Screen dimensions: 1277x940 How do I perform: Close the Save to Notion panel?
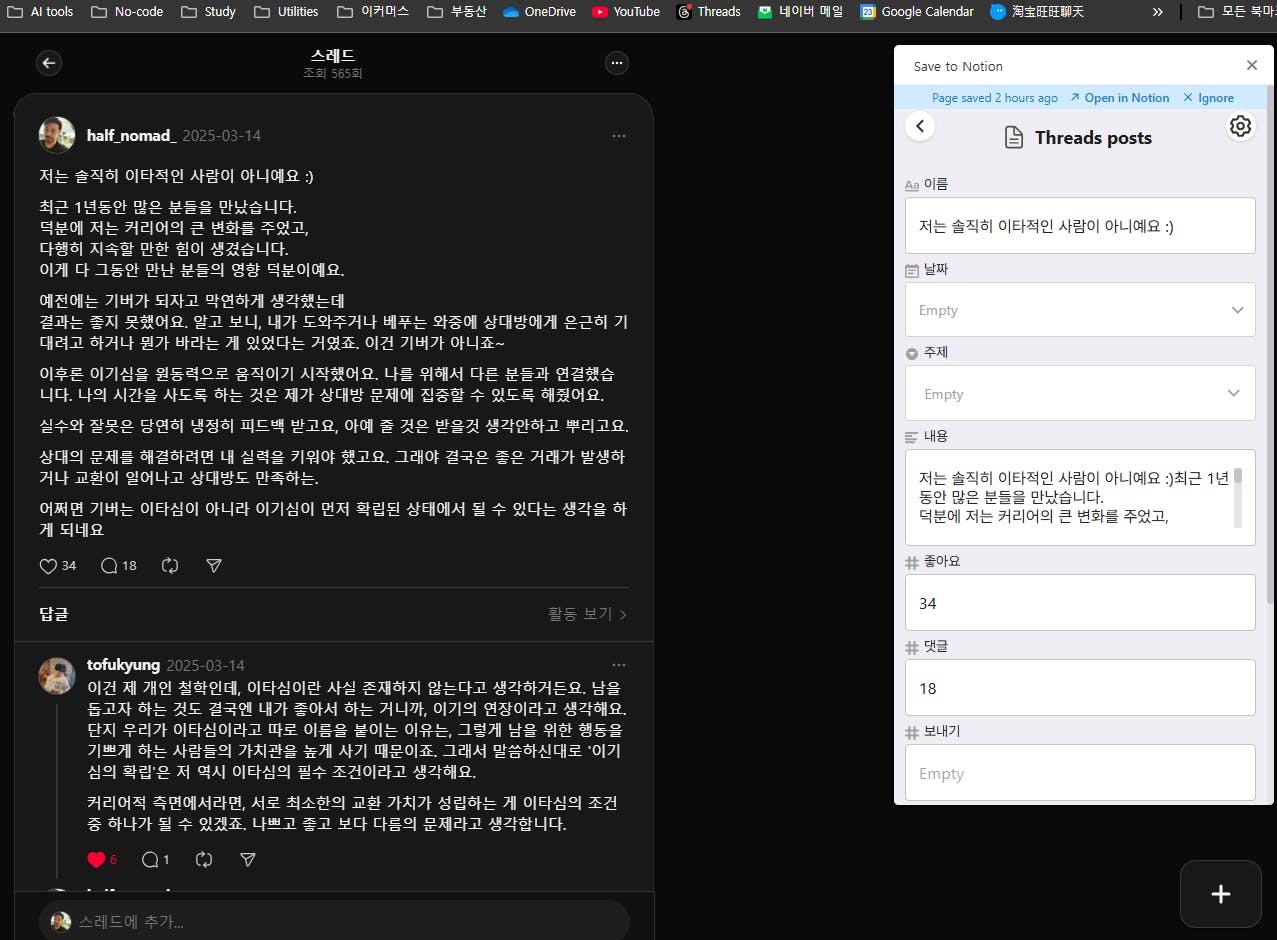coord(1252,65)
